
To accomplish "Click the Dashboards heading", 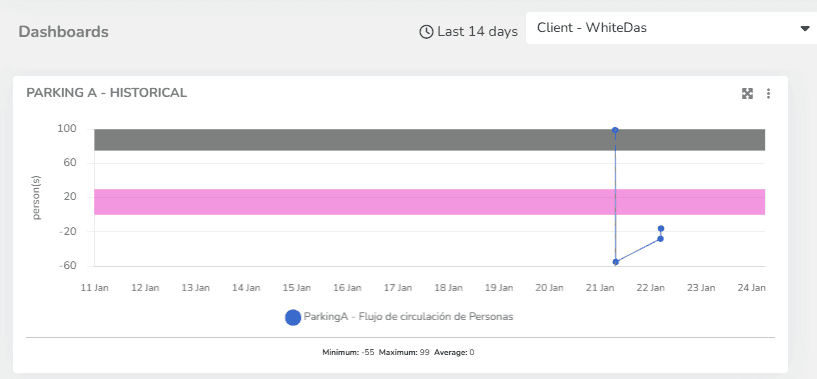I will [x=64, y=32].
